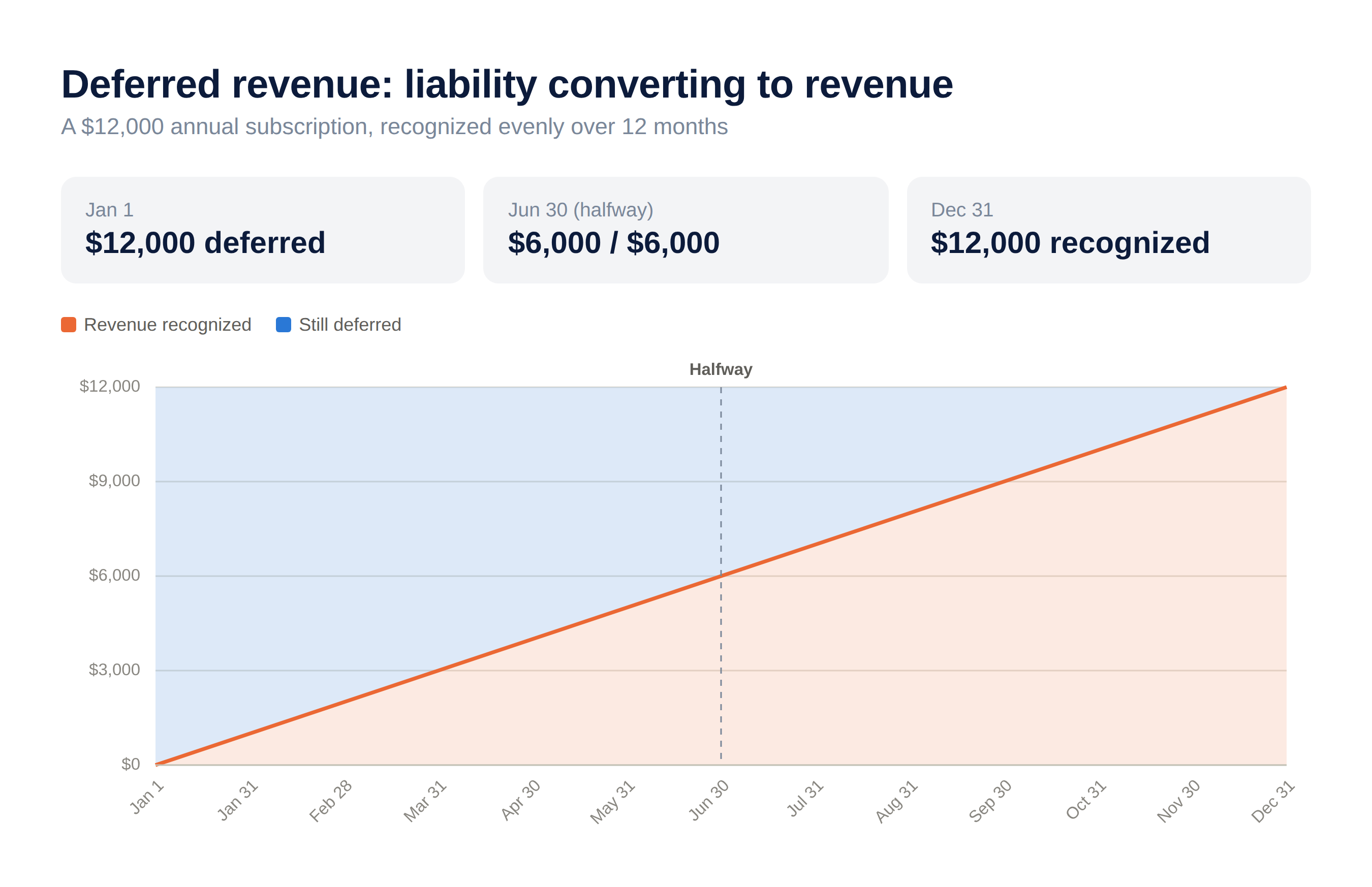This screenshot has width=1372, height=887.
Task: Click the 'May 31' x-axis label
Action: pyautogui.click(x=613, y=802)
